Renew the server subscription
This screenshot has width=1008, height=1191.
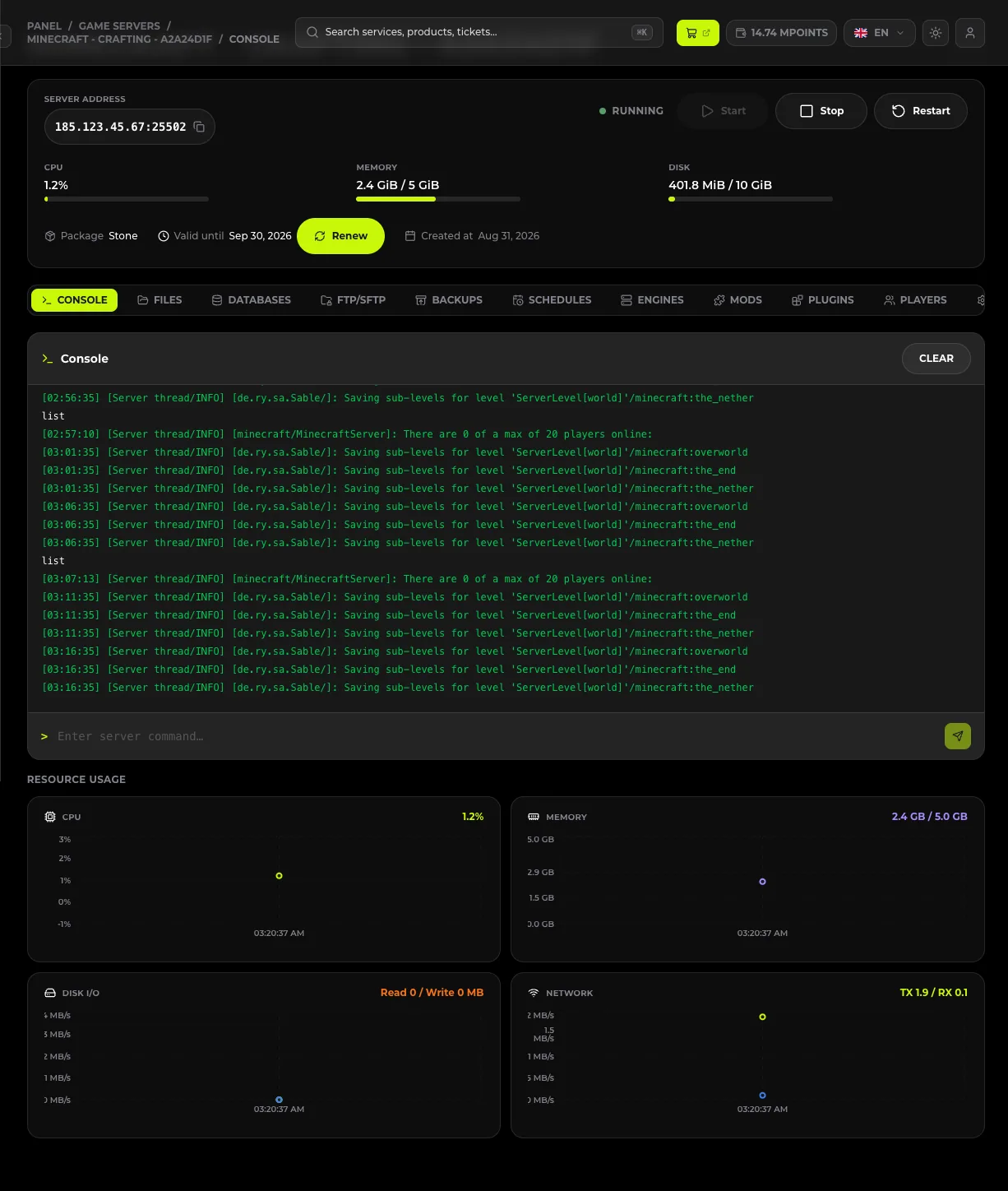[340, 236]
